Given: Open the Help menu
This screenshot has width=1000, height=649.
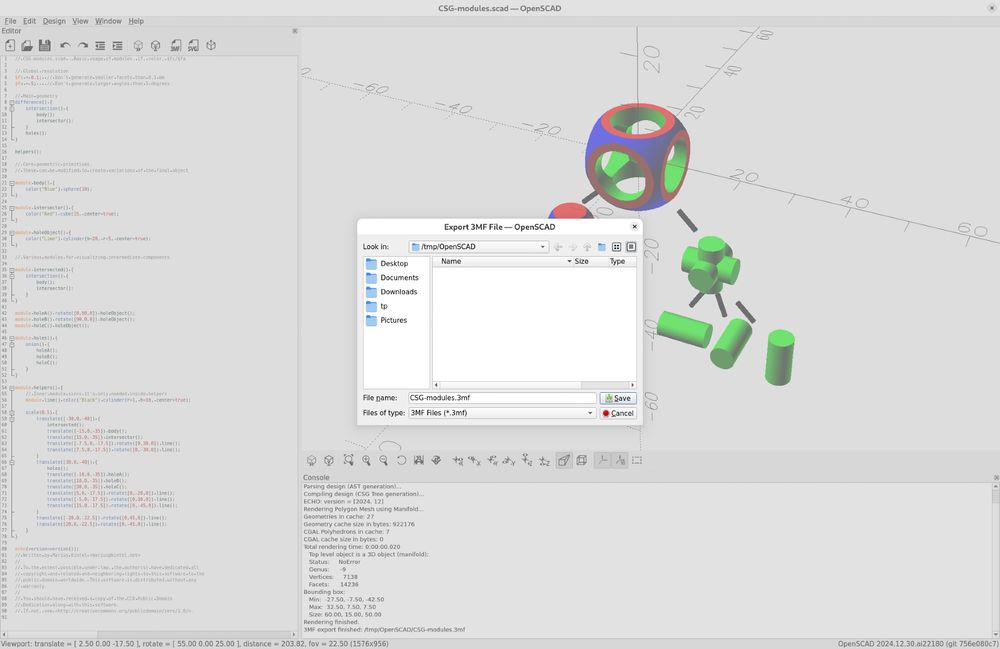Looking at the screenshot, I should click(136, 21).
